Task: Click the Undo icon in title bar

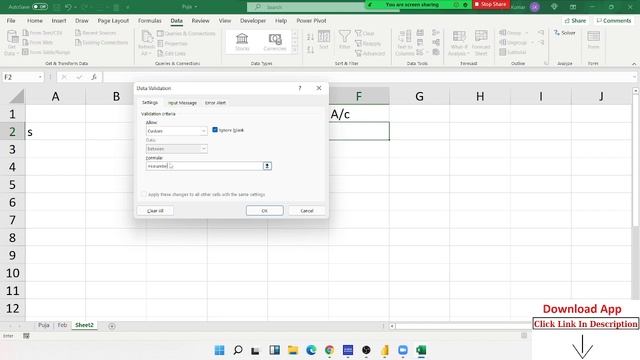Action: pos(68,7)
